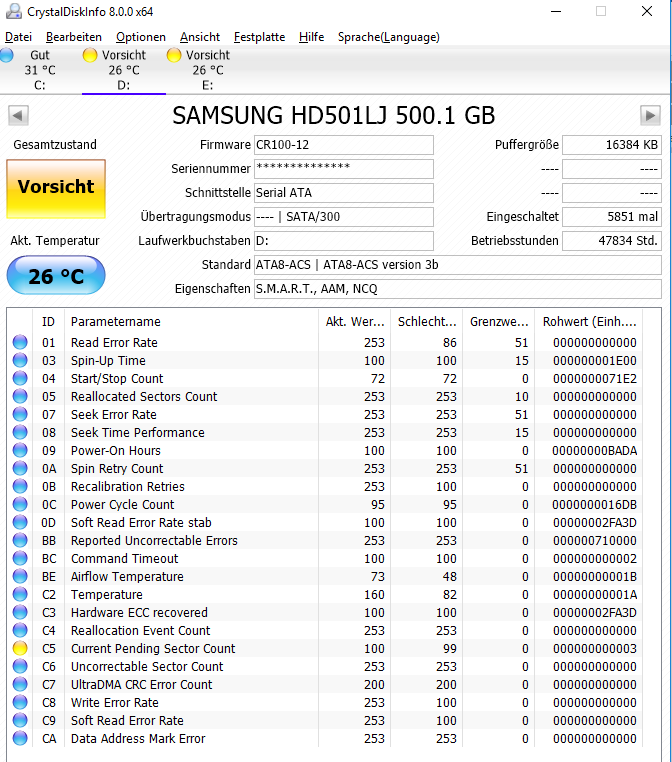Open the Bearbeiten menu
Image resolution: width=672 pixels, height=762 pixels.
74,37
